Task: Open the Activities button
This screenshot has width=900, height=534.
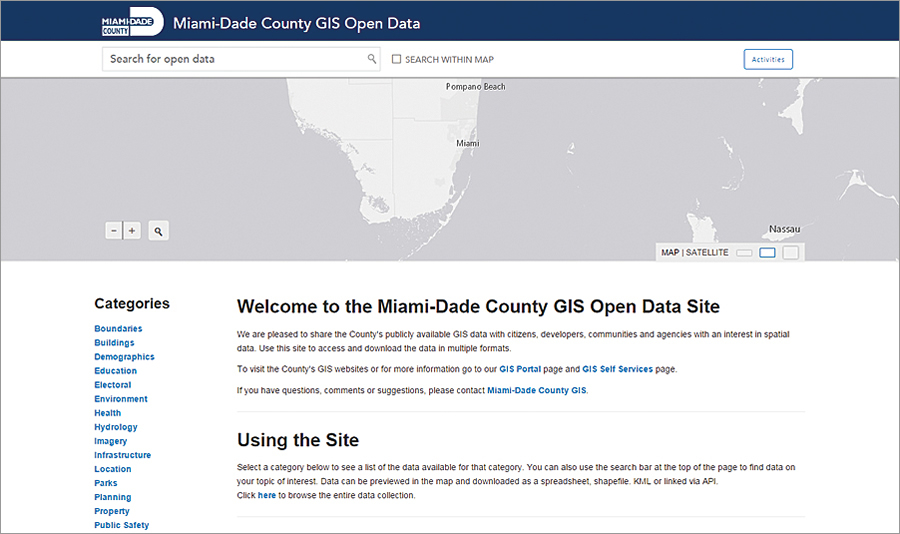Action: pyautogui.click(x=768, y=59)
